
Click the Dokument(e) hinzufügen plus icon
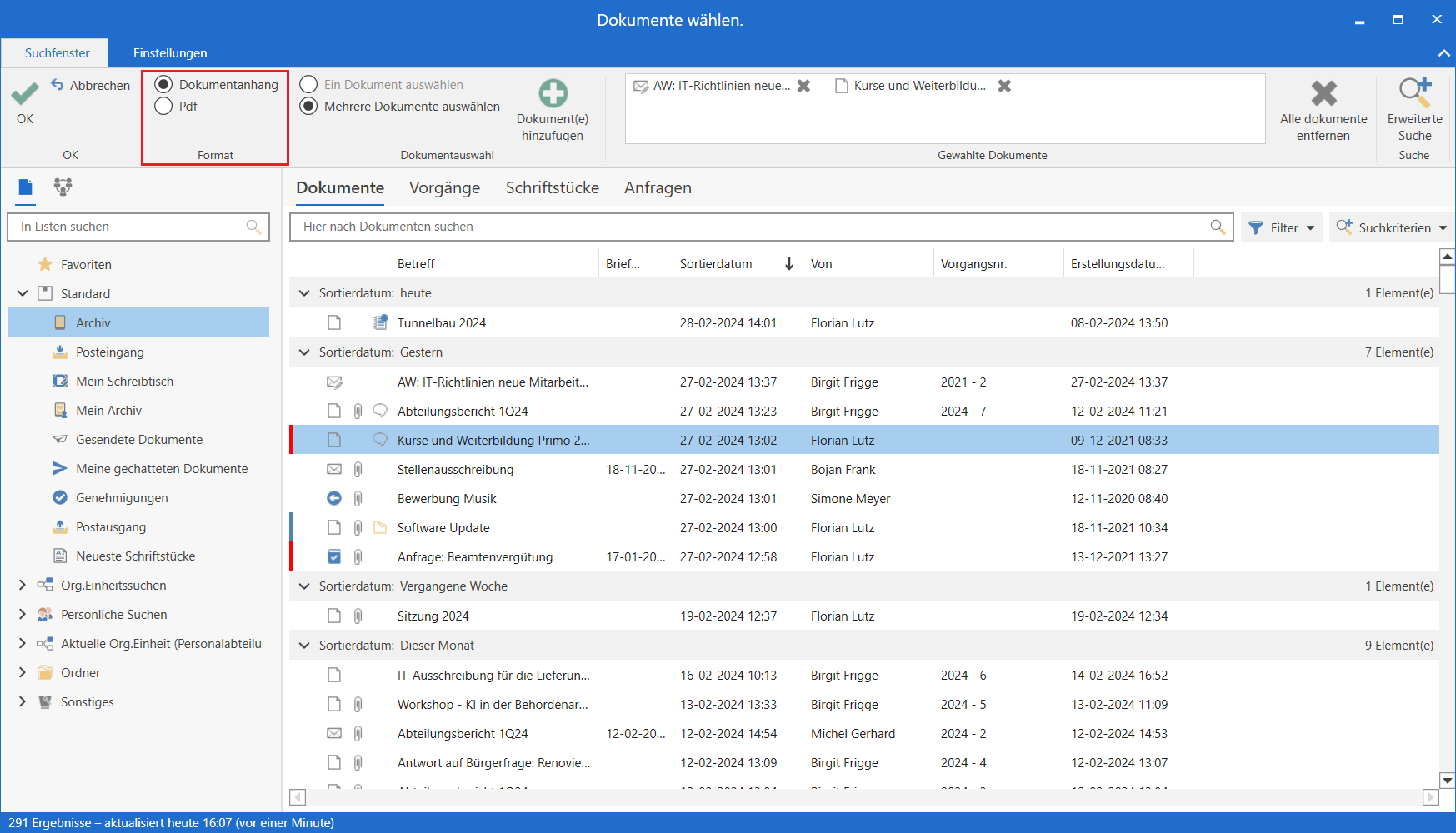point(553,93)
